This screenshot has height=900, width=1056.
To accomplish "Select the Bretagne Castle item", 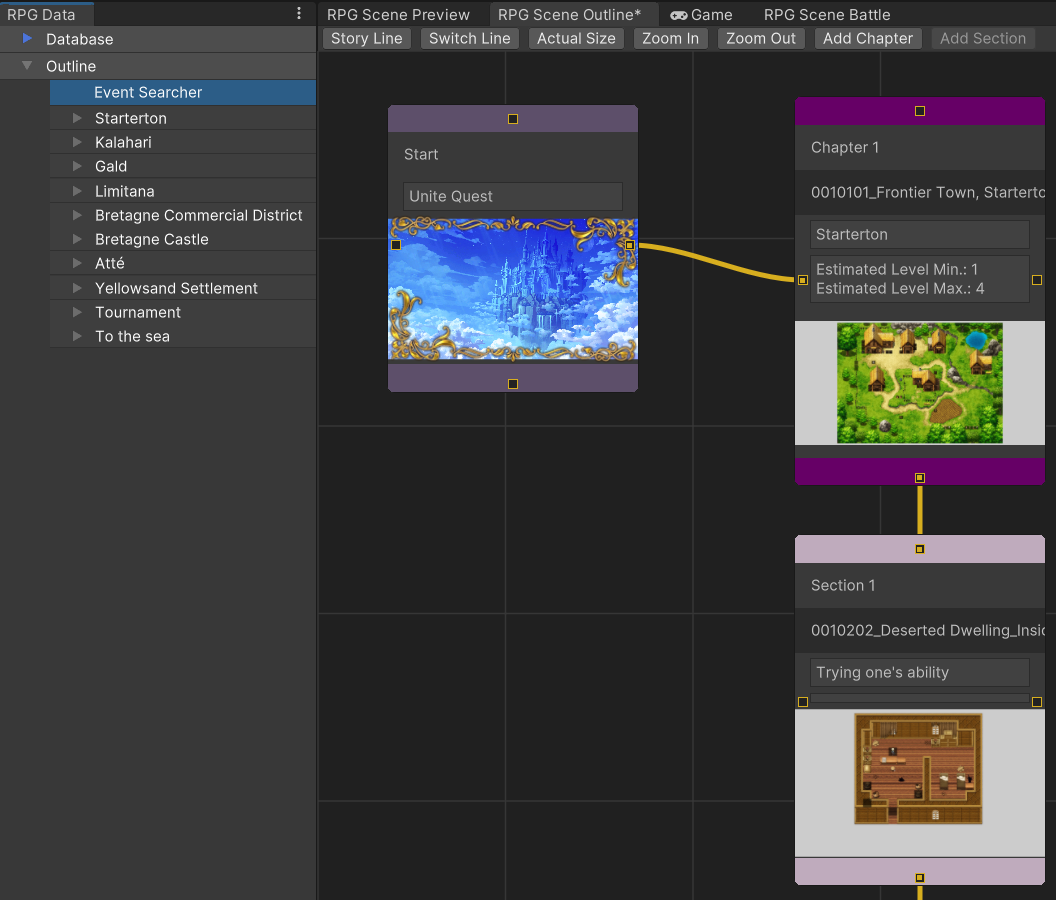I will coord(183,239).
